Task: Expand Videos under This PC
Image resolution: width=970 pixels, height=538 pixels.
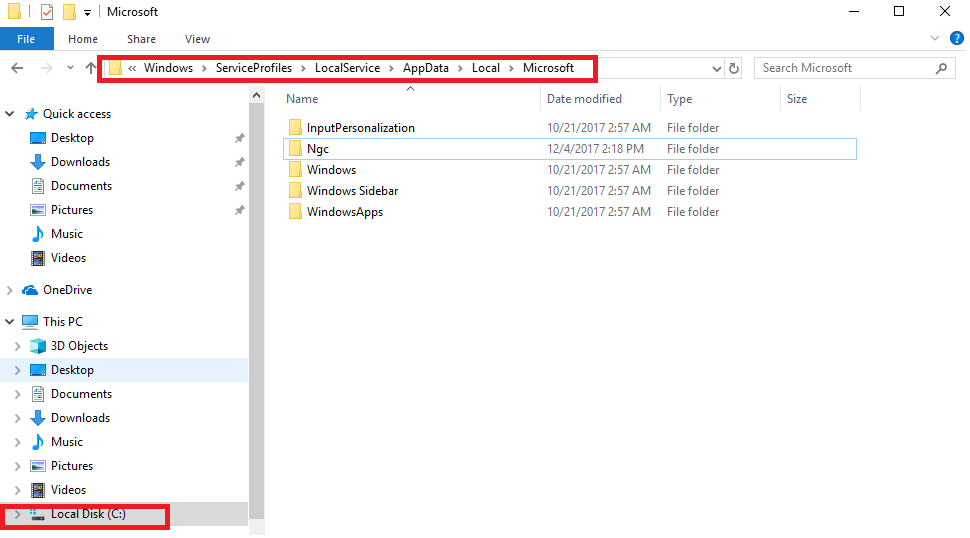Action: tap(18, 490)
